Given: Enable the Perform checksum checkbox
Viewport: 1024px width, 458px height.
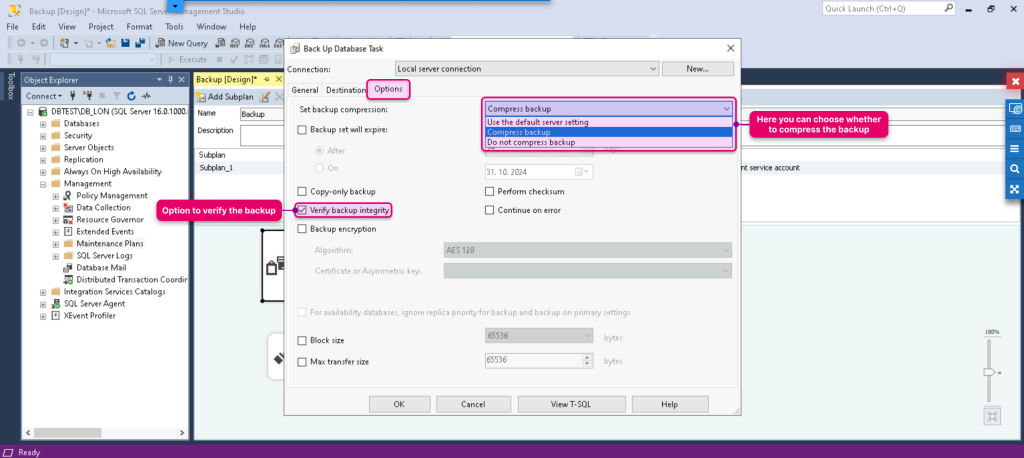Looking at the screenshot, I should 489,192.
